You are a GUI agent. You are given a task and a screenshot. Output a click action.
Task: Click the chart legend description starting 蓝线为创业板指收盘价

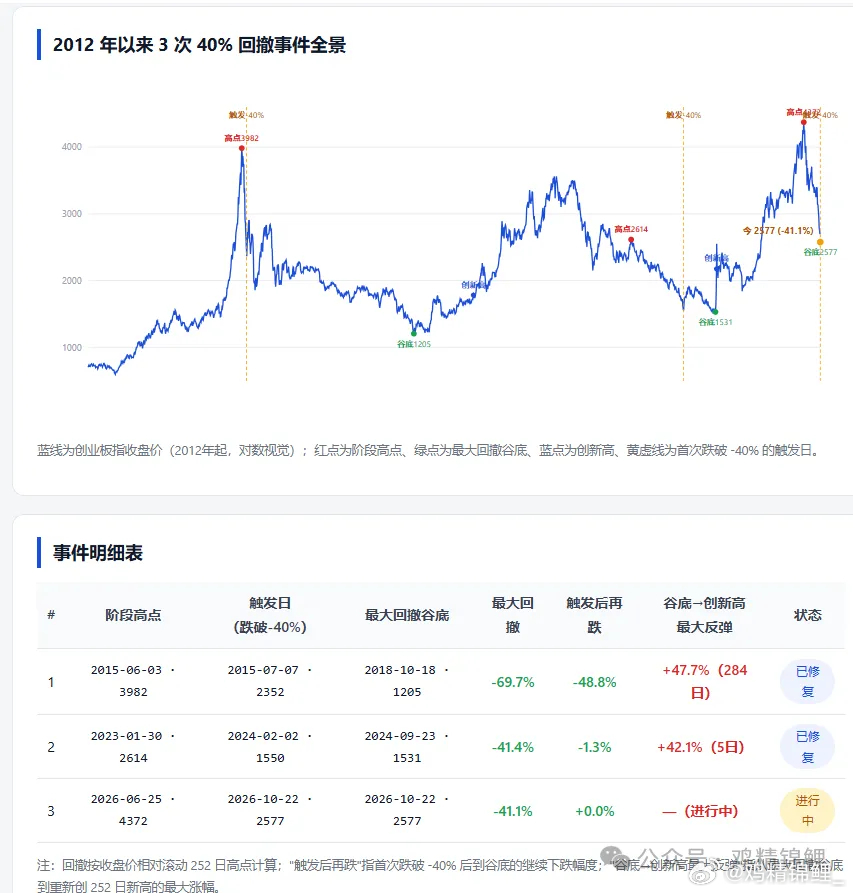click(x=430, y=450)
